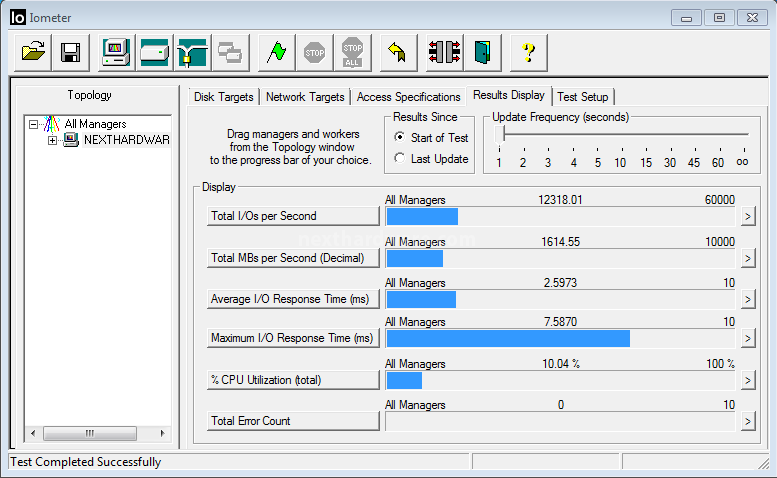Click Average I/O Response Time button
Screen dimensions: 777x478
[293, 299]
